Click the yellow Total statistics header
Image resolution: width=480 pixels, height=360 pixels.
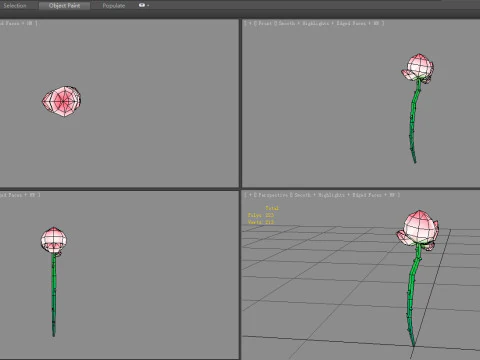[x=272, y=208]
